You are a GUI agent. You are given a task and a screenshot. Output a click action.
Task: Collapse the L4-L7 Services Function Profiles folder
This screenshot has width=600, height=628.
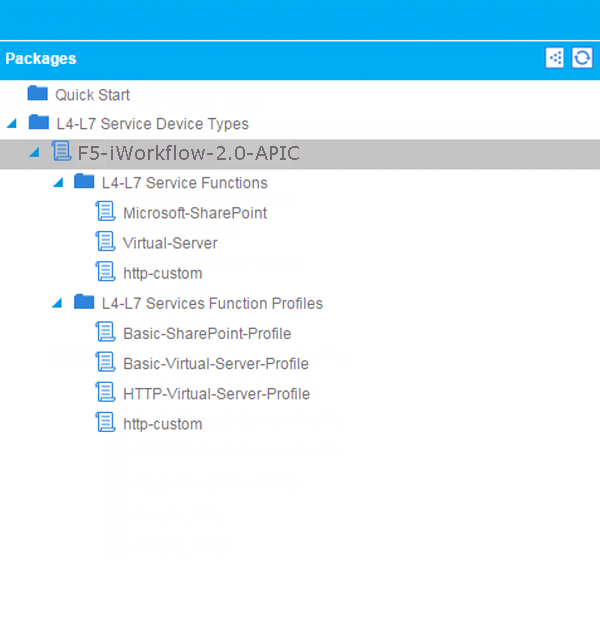click(57, 303)
